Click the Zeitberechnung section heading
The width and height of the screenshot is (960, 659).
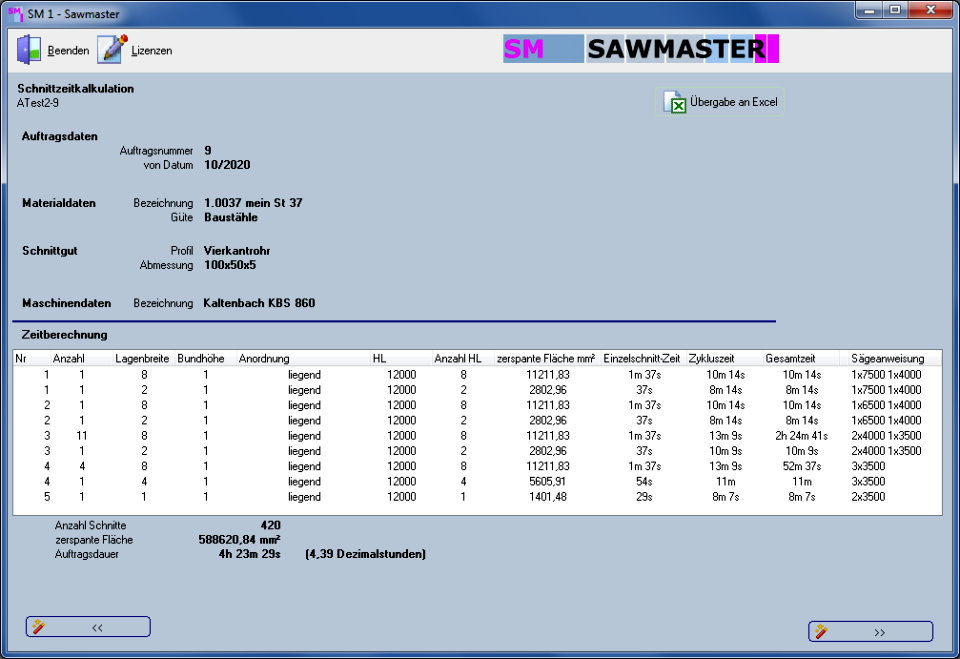(64, 334)
